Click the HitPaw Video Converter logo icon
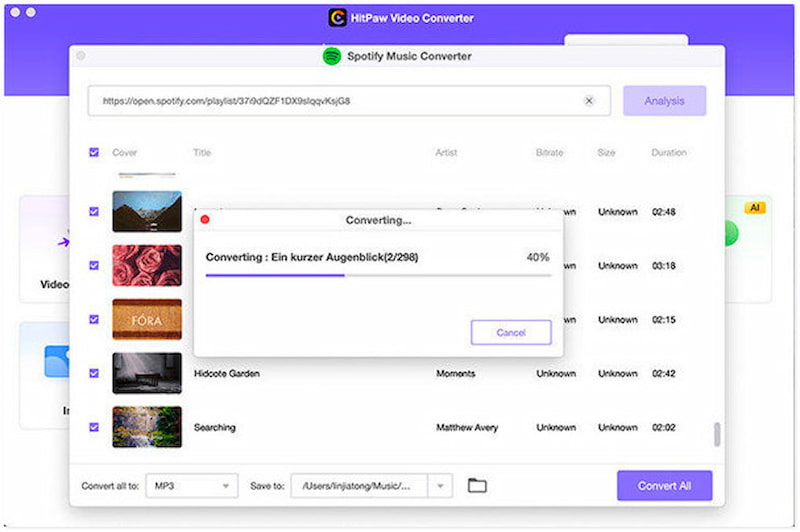The width and height of the screenshot is (800, 532). pyautogui.click(x=337, y=18)
